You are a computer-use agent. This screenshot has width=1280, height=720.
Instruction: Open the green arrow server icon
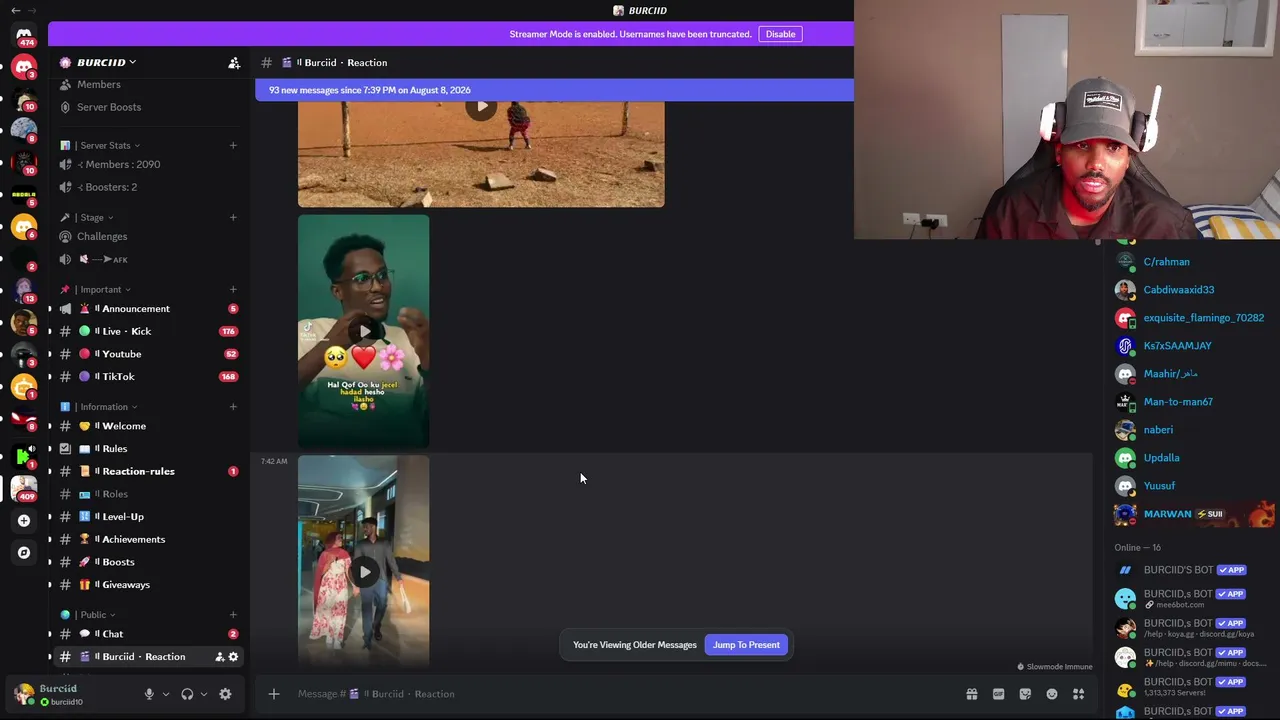(x=24, y=456)
